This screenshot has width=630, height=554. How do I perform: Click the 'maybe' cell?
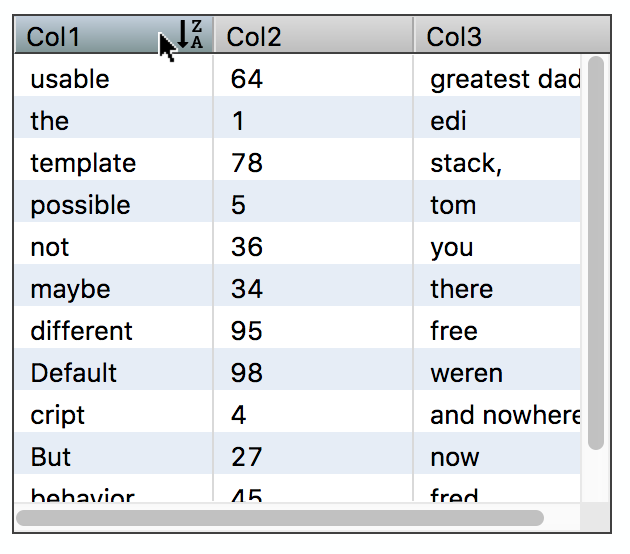pos(70,289)
